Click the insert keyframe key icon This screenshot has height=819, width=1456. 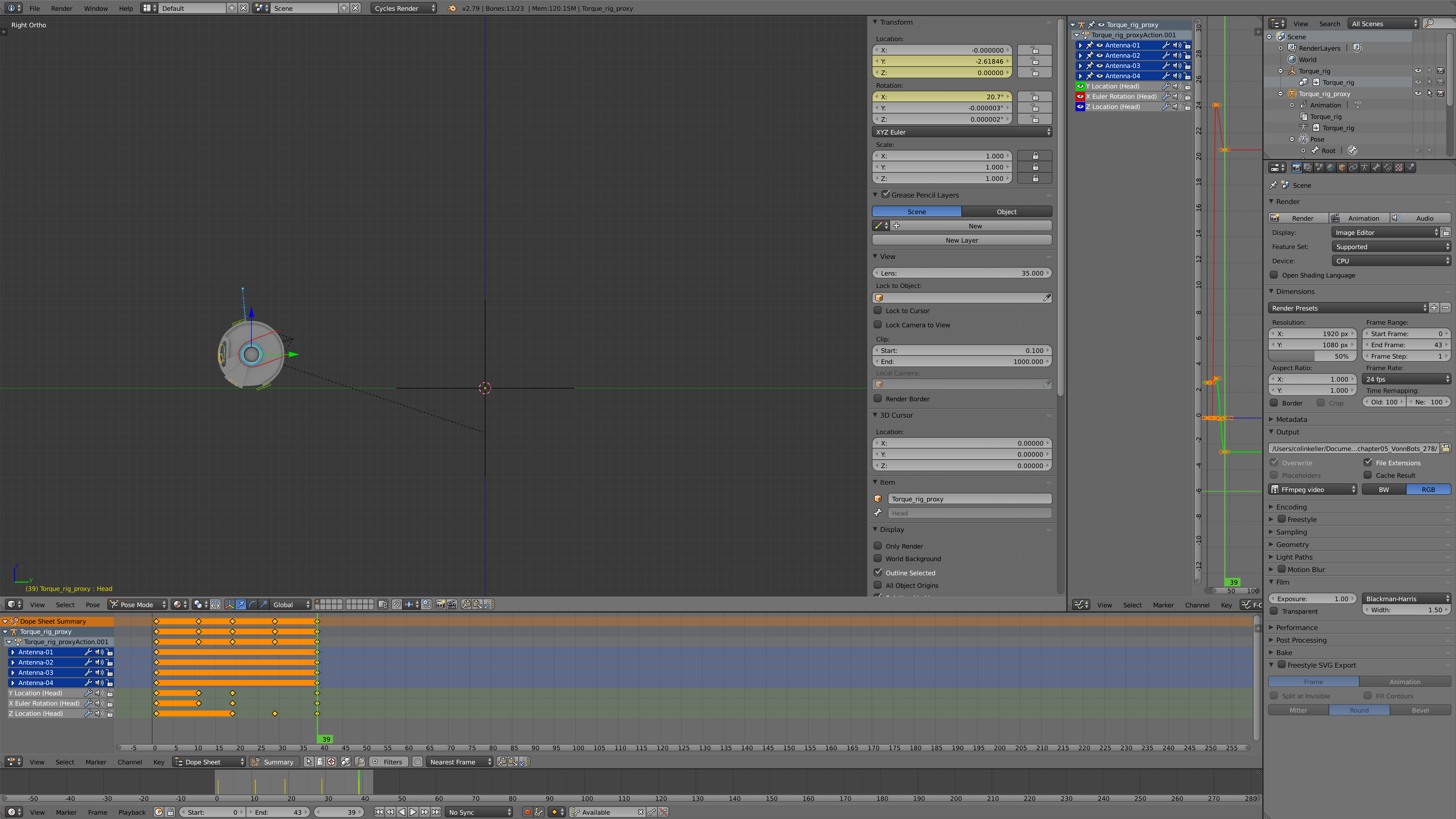[651, 812]
